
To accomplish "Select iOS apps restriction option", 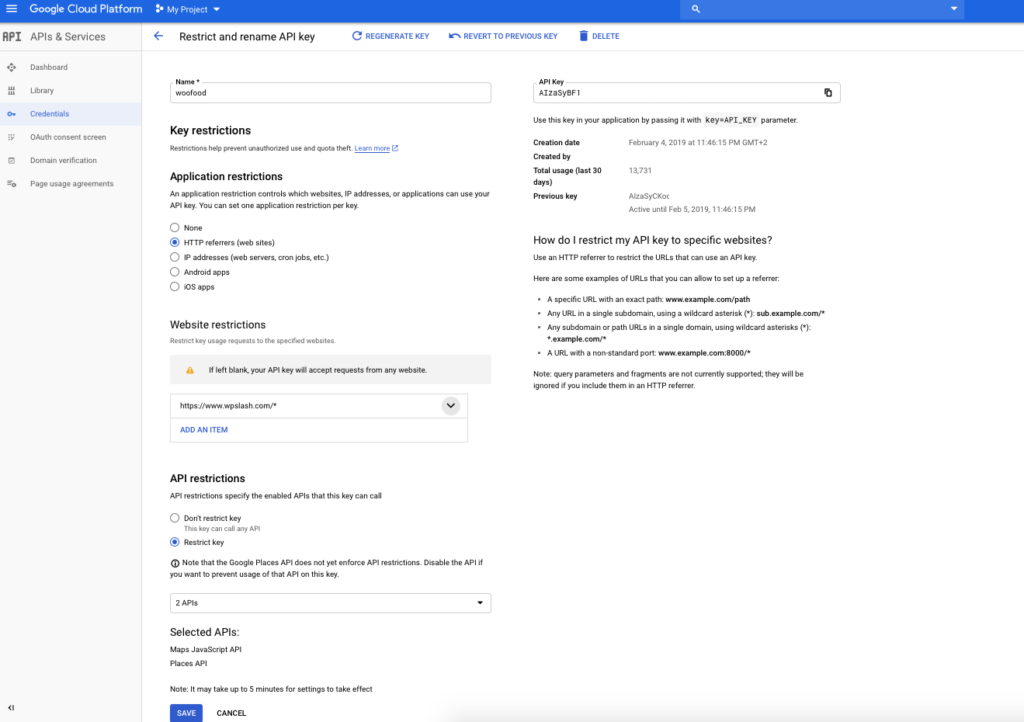I will (x=174, y=287).
